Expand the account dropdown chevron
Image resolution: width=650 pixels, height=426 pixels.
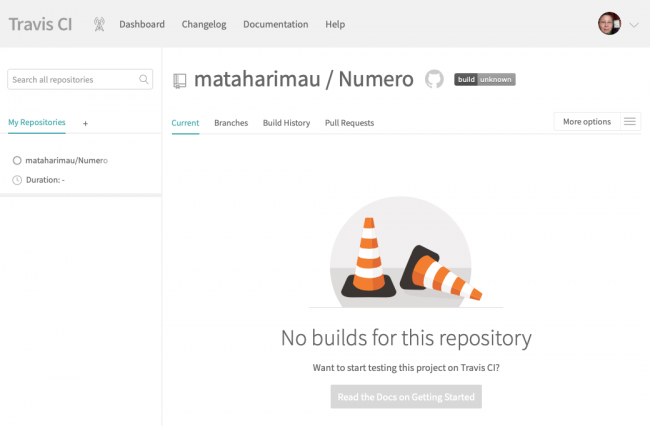pyautogui.click(x=634, y=25)
